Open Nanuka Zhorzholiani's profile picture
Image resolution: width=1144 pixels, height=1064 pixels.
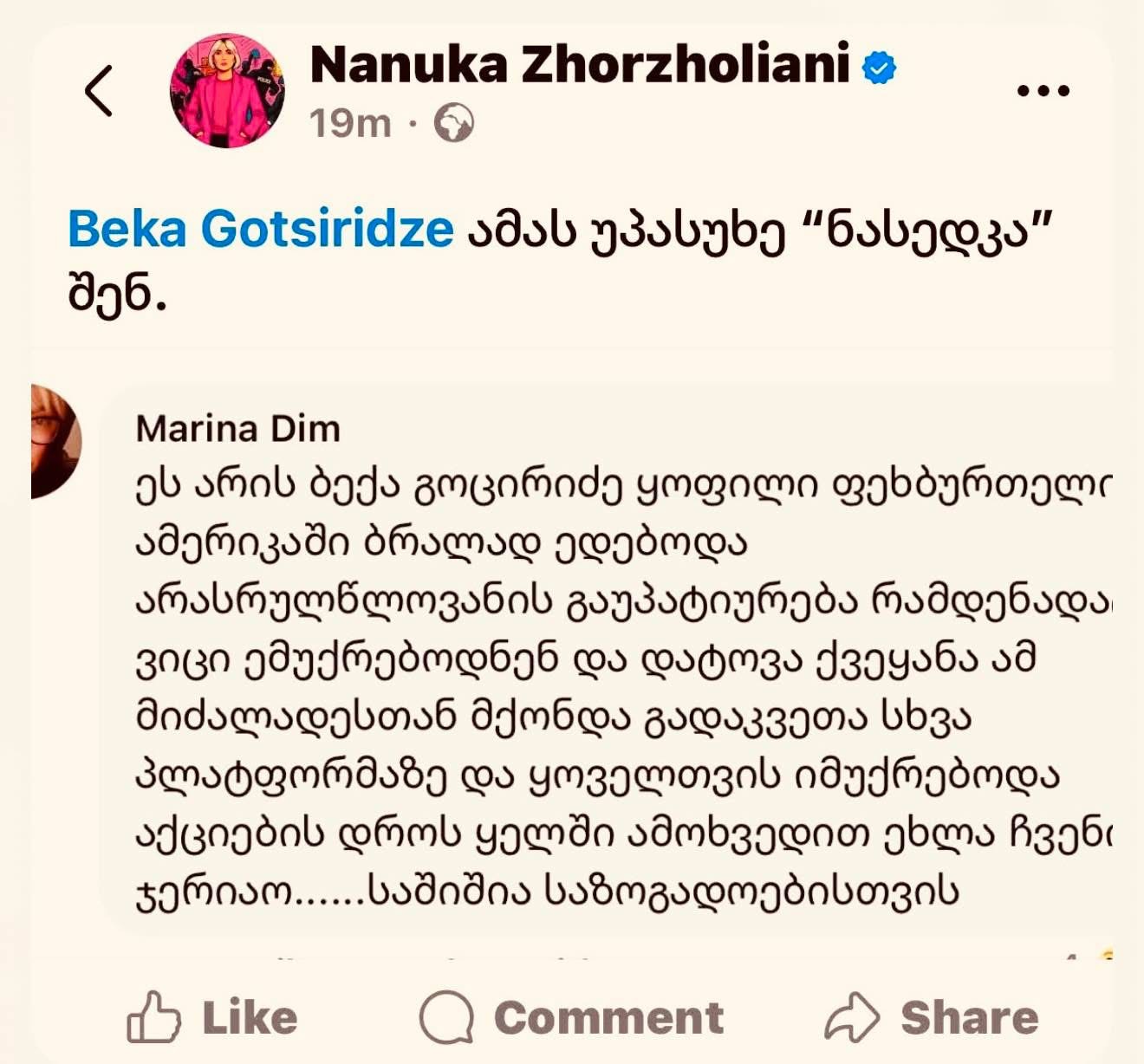click(227, 91)
